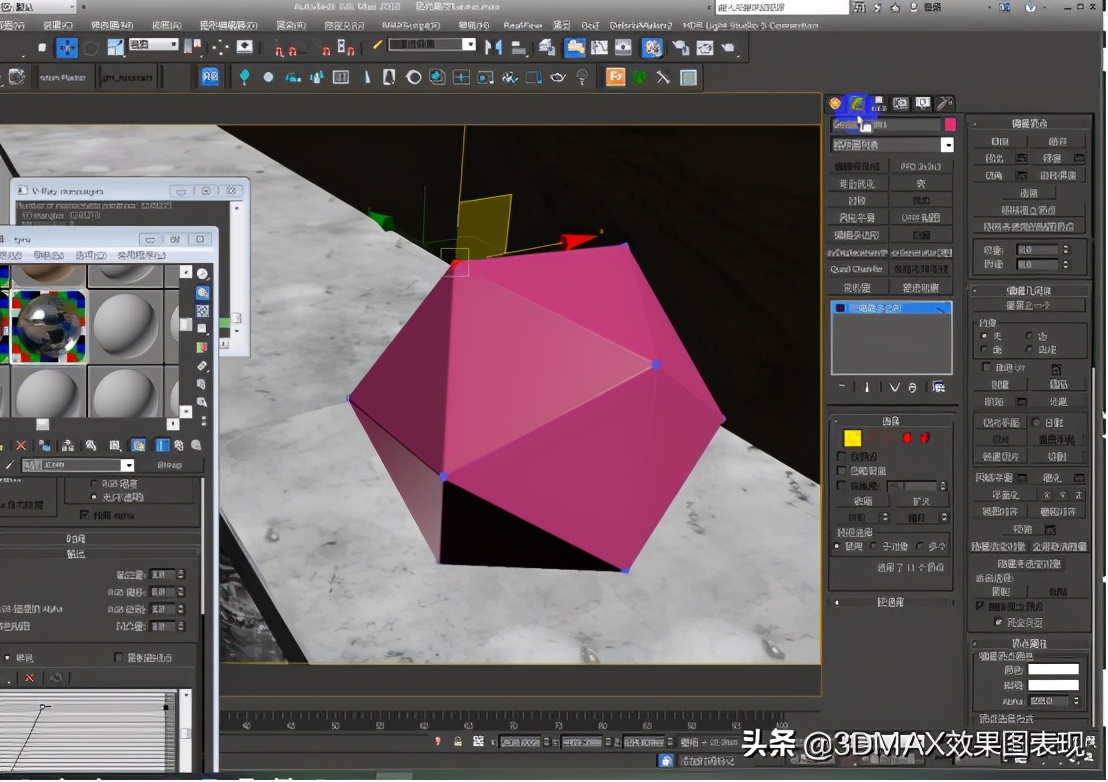Switch to the Create panel tab

pyautogui.click(x=836, y=103)
